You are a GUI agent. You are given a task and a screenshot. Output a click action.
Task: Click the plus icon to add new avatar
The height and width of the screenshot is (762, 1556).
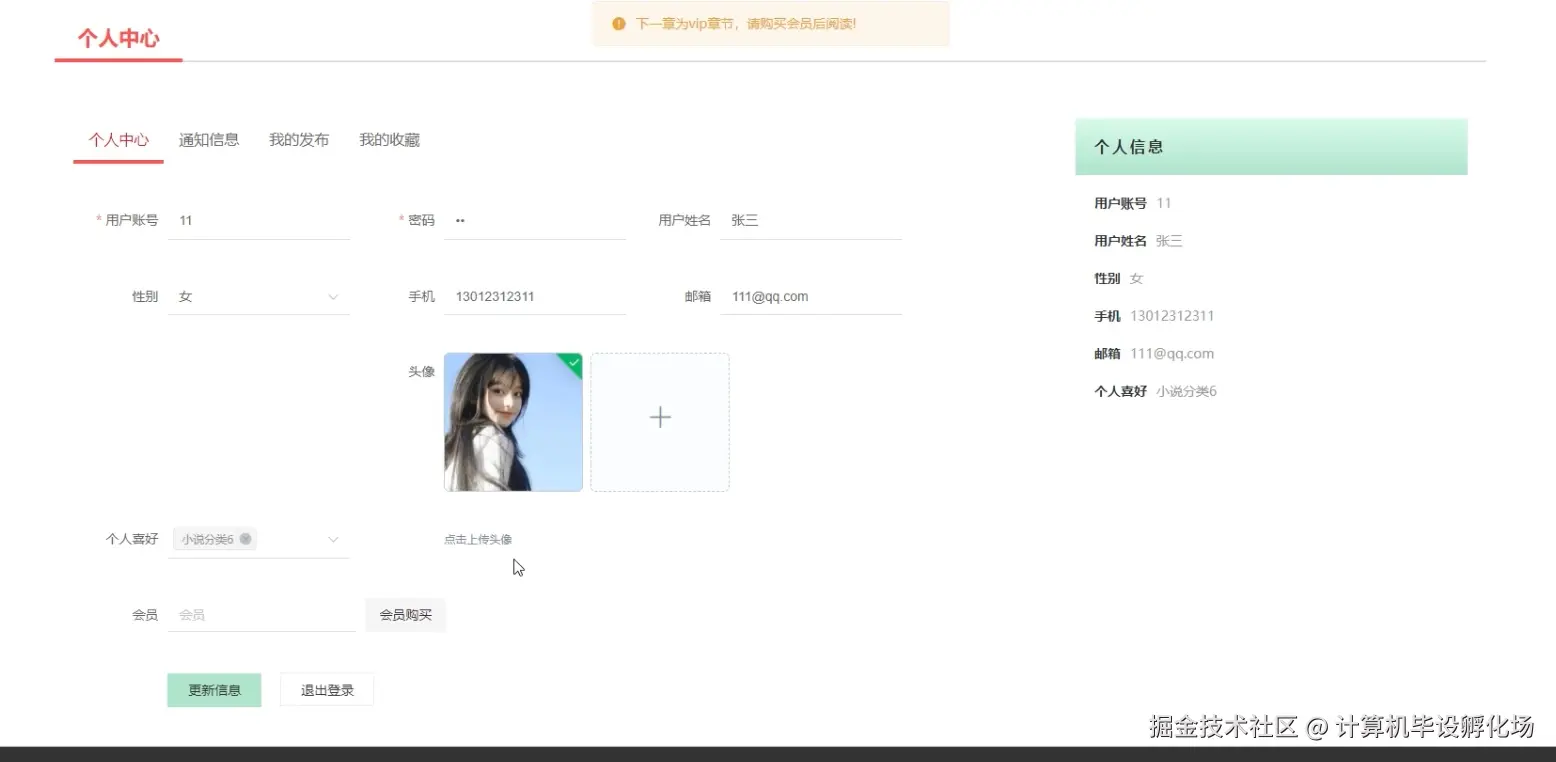659,418
